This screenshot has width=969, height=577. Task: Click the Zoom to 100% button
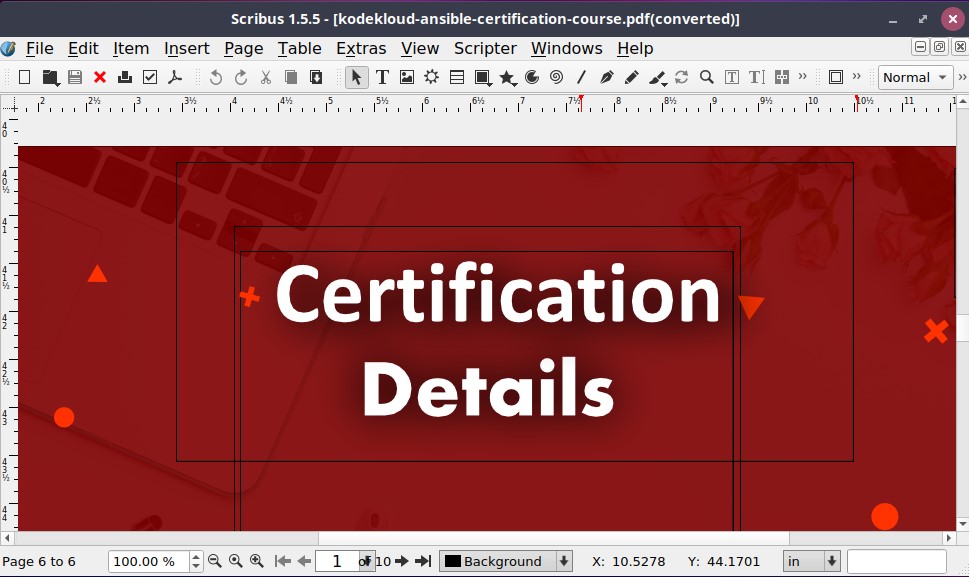[x=236, y=561]
